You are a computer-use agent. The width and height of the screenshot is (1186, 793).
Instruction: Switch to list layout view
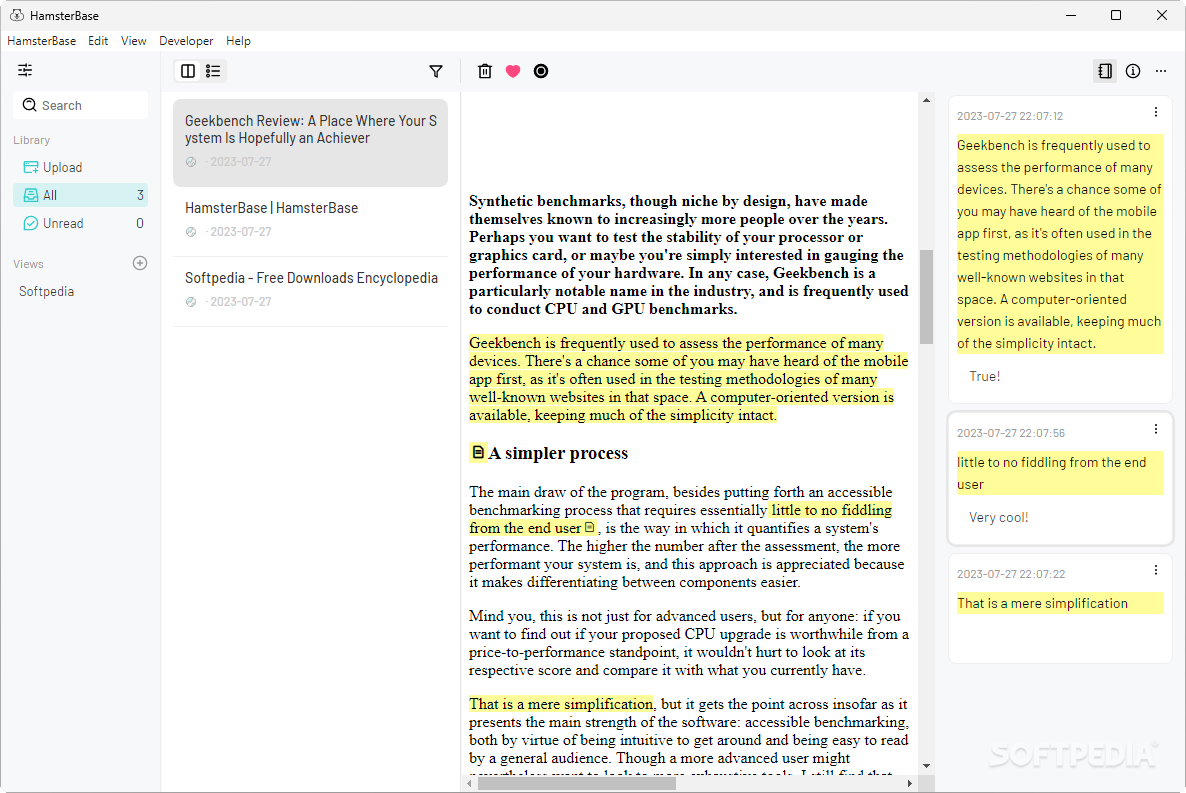click(213, 71)
